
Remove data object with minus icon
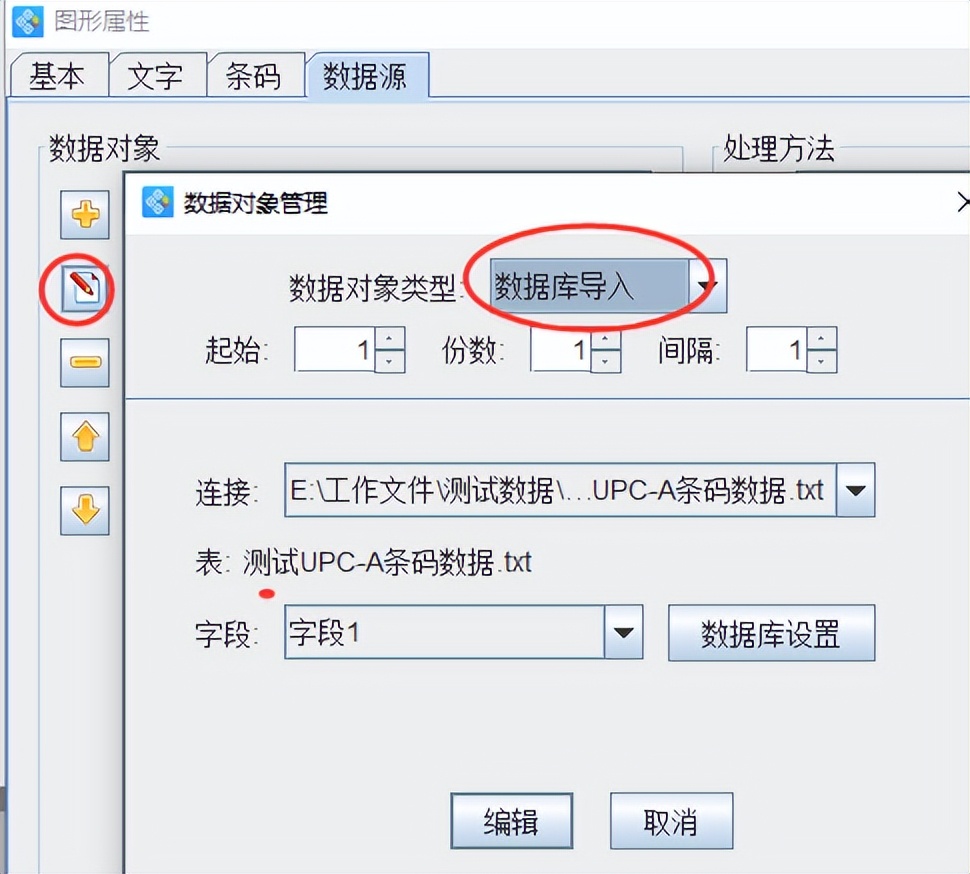coord(85,362)
